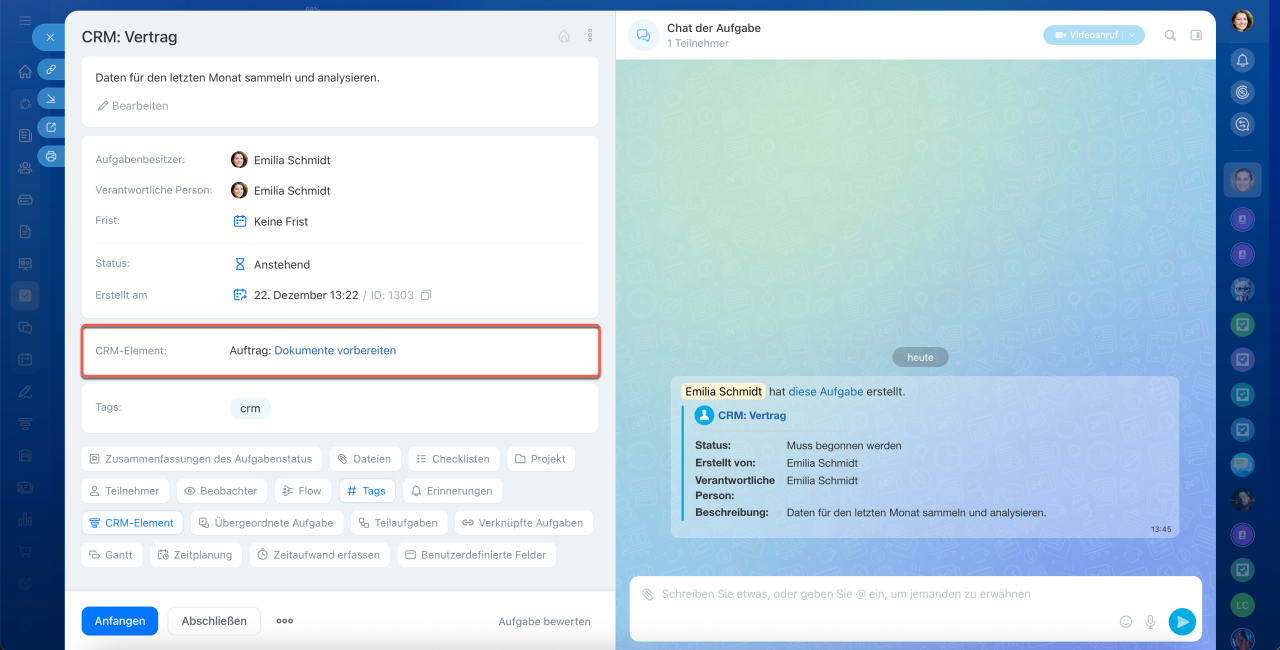
Task: Add the Benutzerdefinierte Felder chip
Action: point(477,555)
